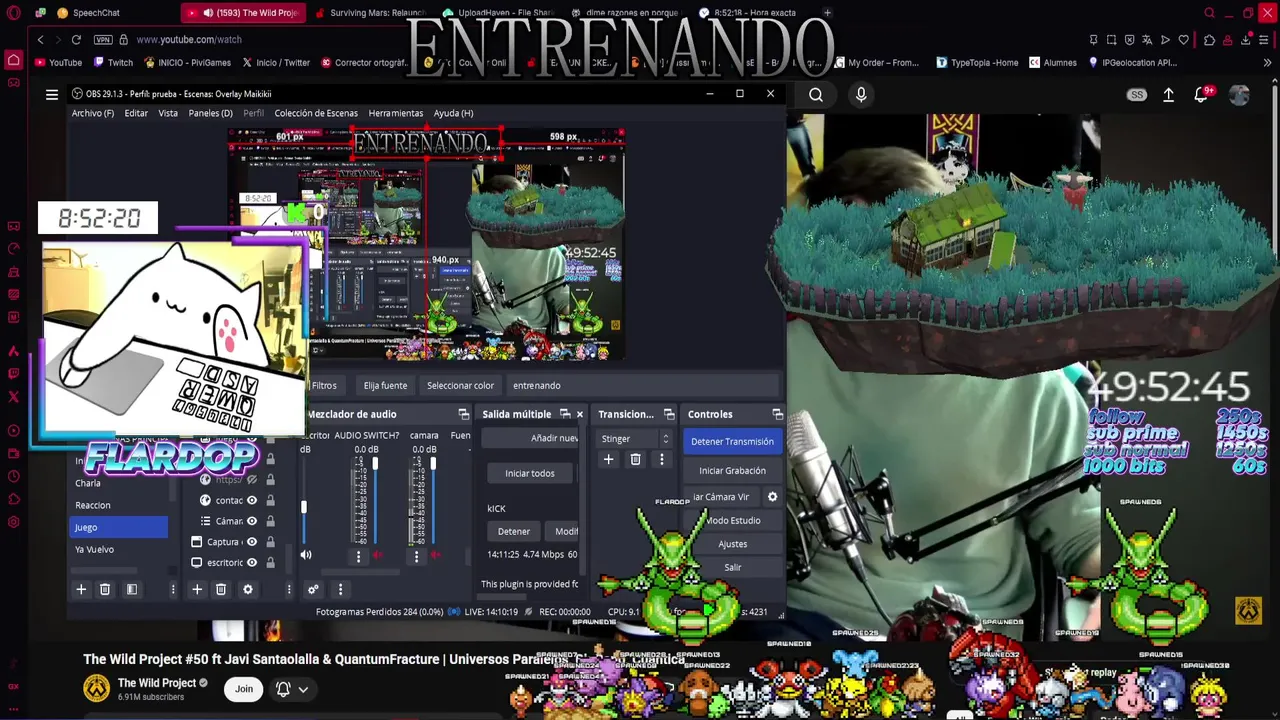Click Join on The Wild Project channel
Screen dimensions: 1280x720
coord(244,688)
